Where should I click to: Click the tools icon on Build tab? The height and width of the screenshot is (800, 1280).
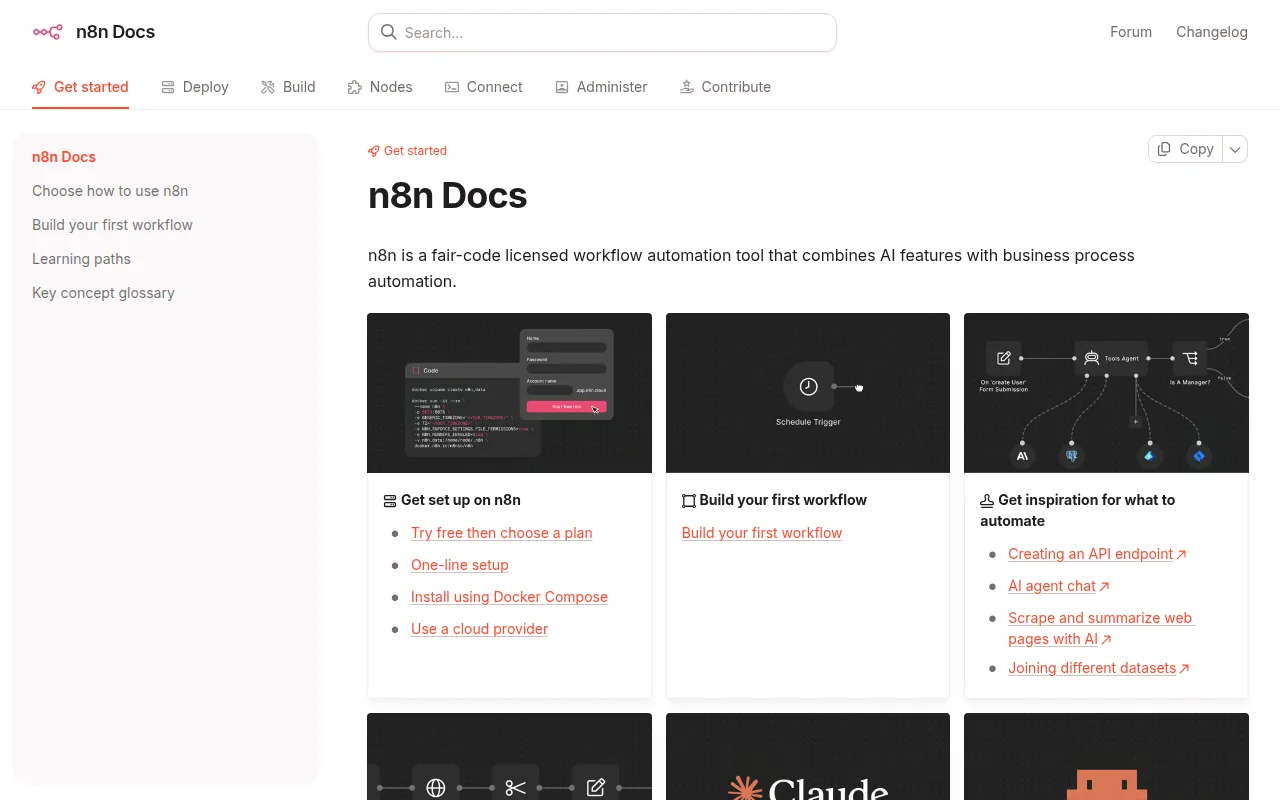tap(268, 87)
